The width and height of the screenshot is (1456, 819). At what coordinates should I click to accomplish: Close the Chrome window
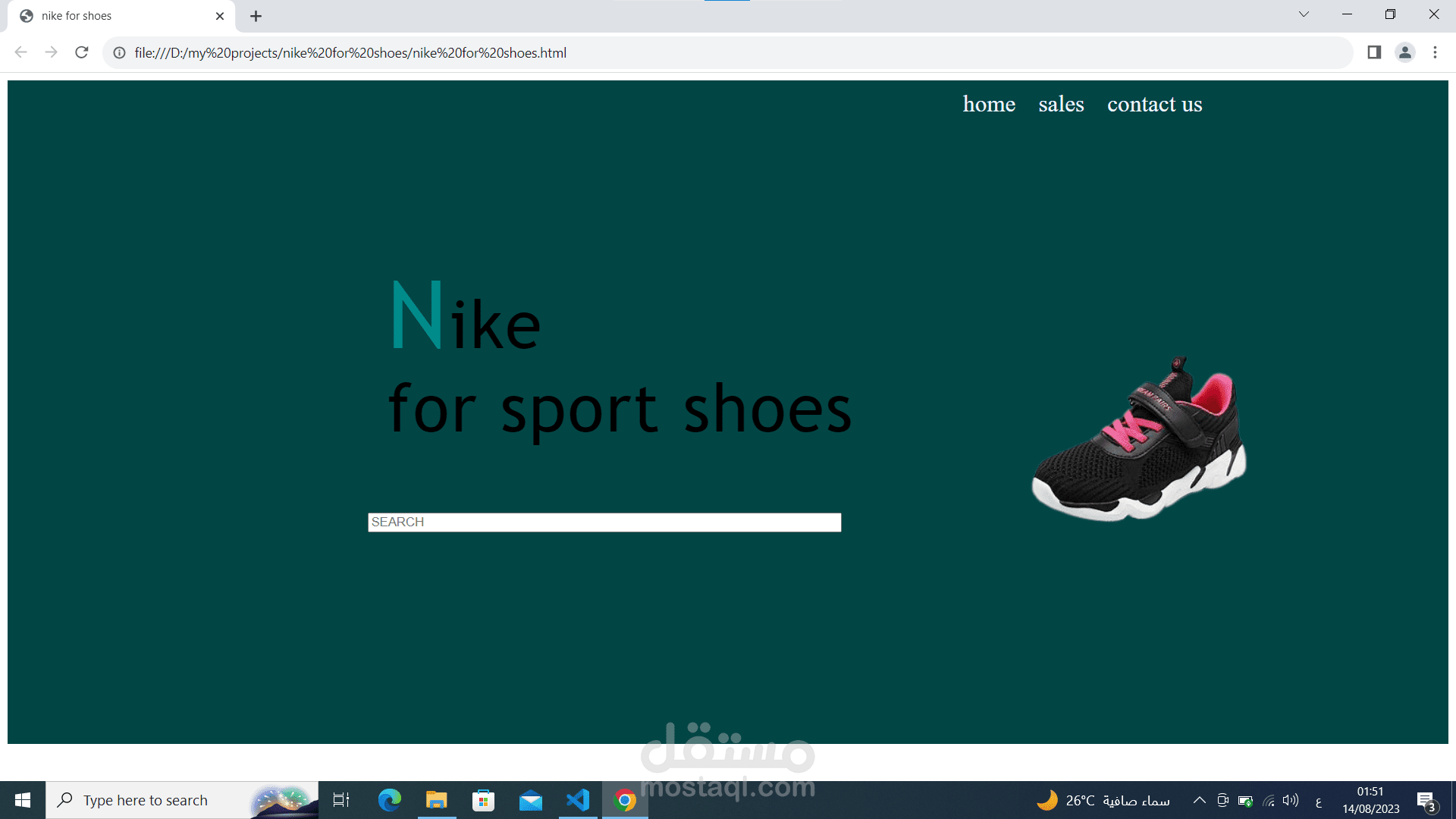pos(1433,14)
